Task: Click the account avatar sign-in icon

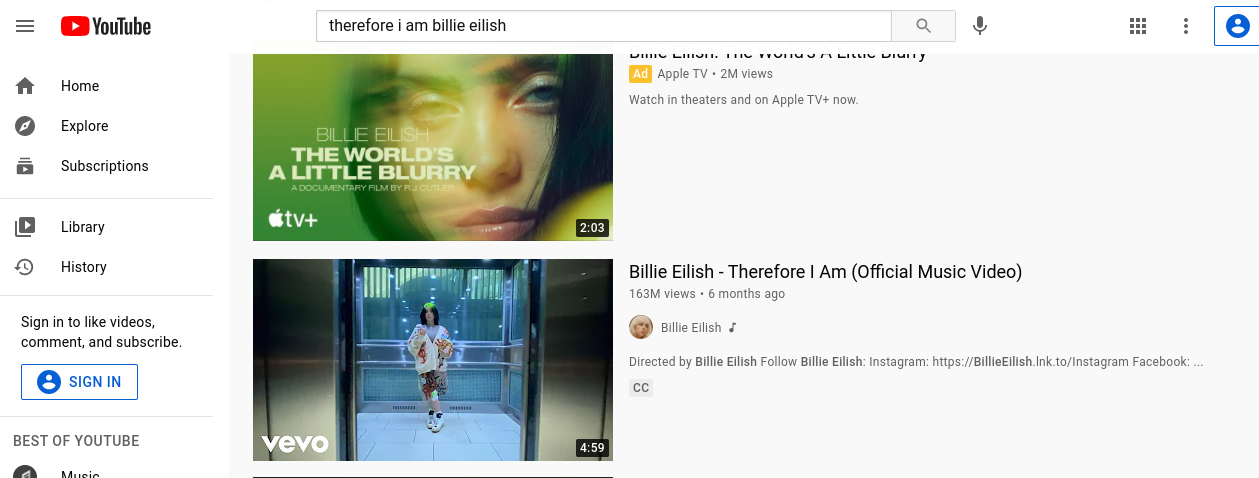Action: pos(1236,26)
